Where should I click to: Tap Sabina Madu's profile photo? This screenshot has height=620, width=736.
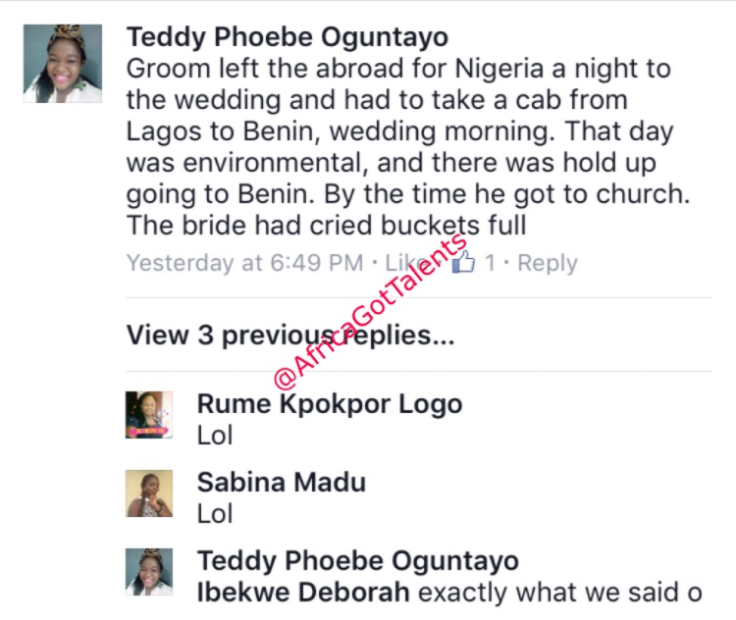(149, 493)
